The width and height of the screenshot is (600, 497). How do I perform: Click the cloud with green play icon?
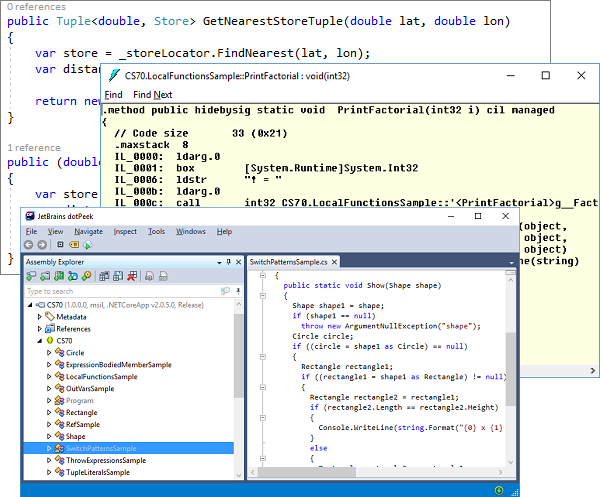click(x=88, y=245)
